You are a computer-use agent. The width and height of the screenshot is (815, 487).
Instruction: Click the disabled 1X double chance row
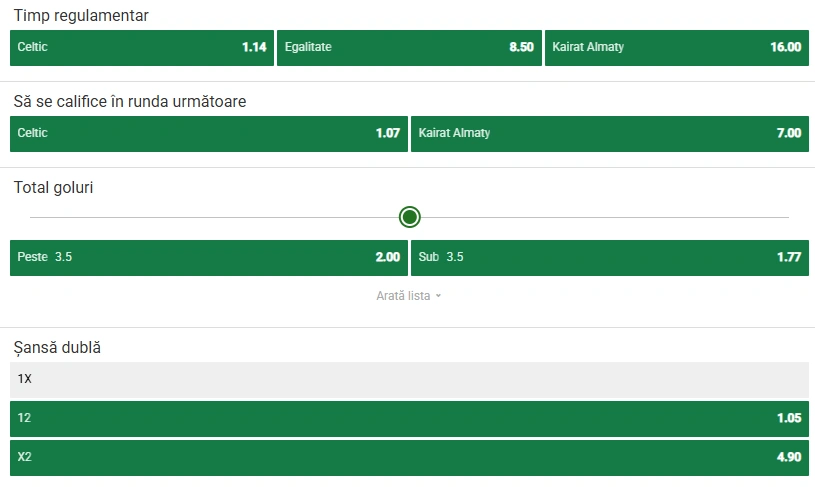click(x=410, y=380)
